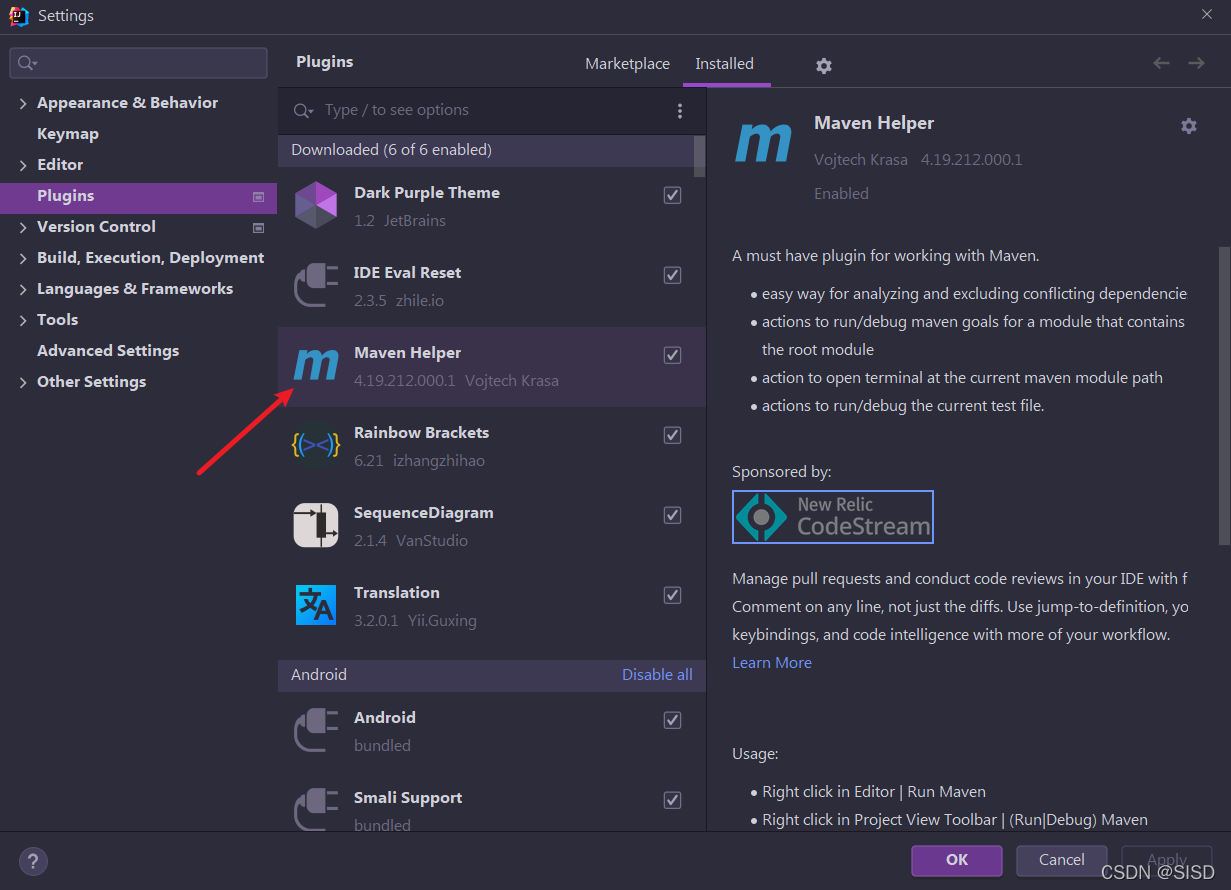Disable the Dark Purple Theme checkbox
Image resolution: width=1231 pixels, height=890 pixels.
[x=673, y=195]
